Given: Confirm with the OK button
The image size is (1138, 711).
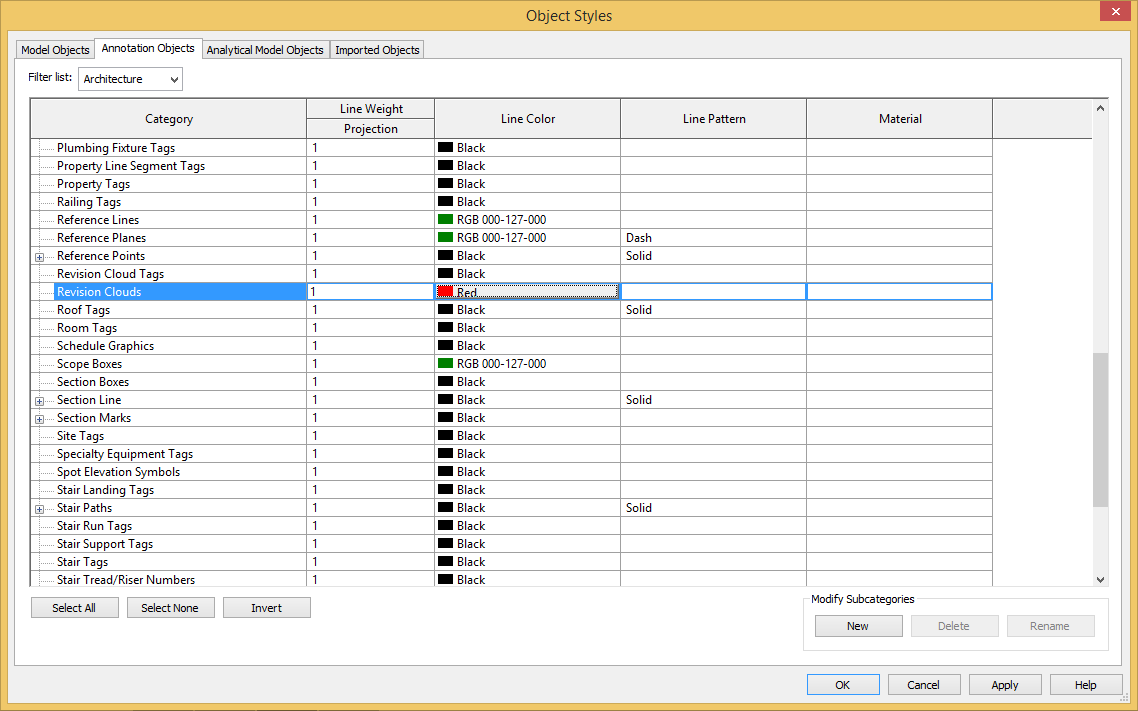Looking at the screenshot, I should [x=843, y=685].
